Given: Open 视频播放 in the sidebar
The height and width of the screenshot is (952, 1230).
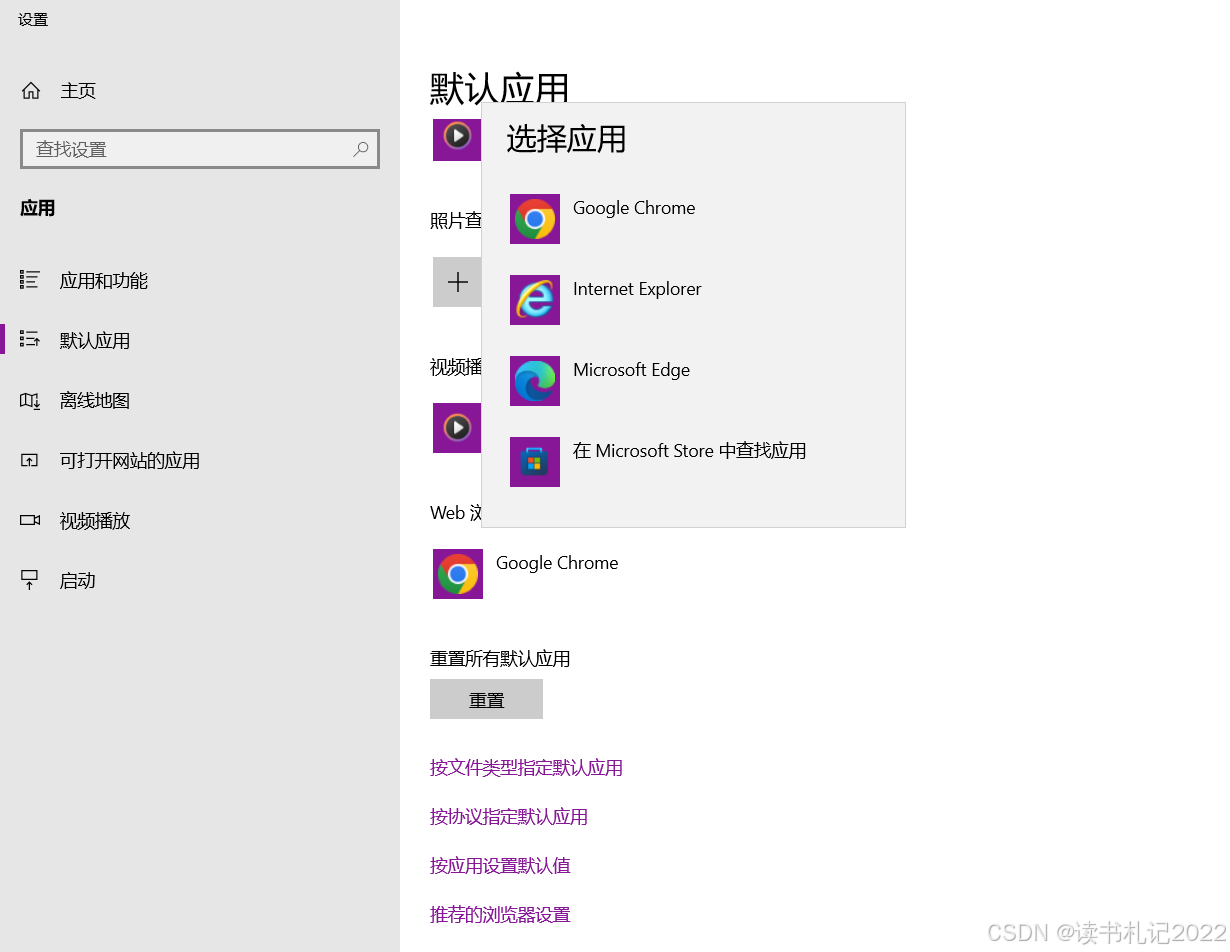Looking at the screenshot, I should 95,521.
